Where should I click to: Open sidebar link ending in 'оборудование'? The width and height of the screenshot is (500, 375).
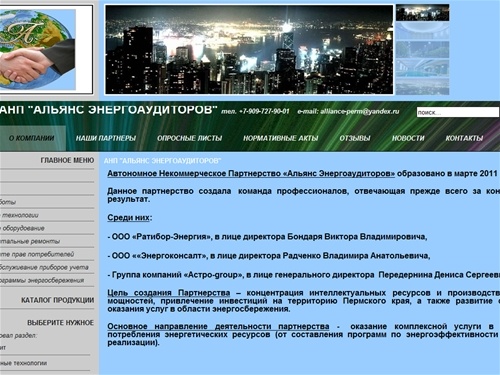(x=22, y=228)
